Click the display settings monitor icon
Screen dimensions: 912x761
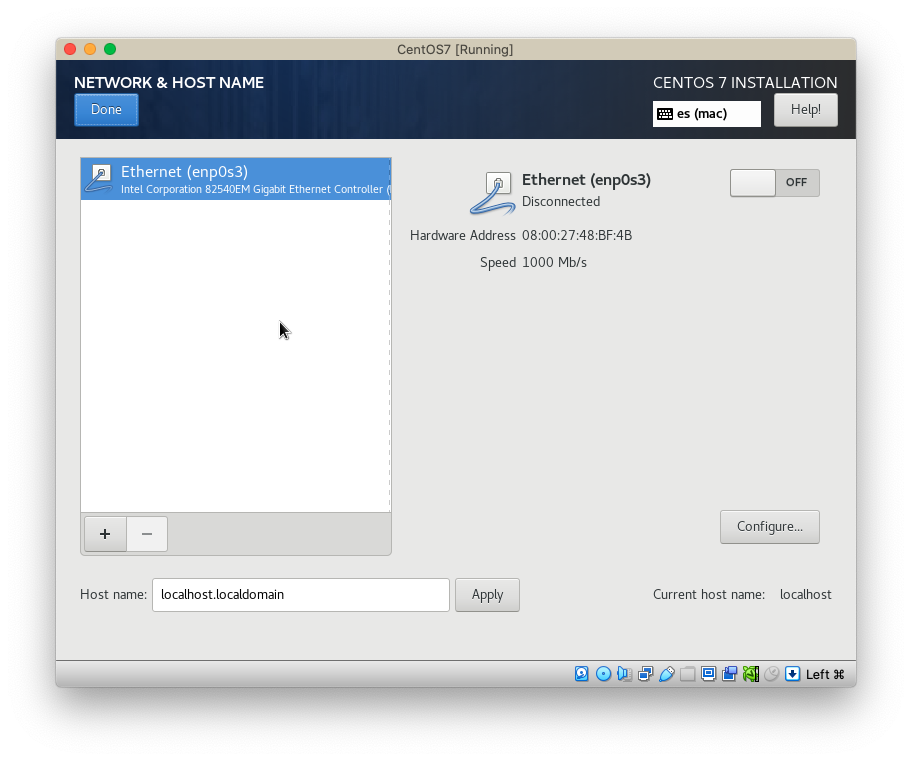[709, 674]
